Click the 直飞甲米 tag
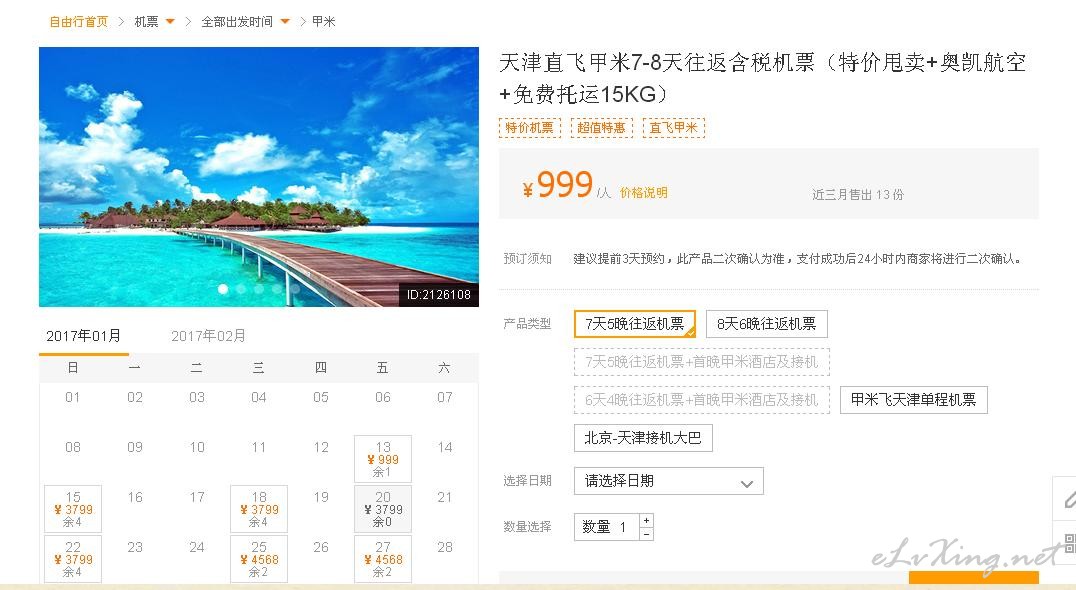The height and width of the screenshot is (590, 1076). 674,128
